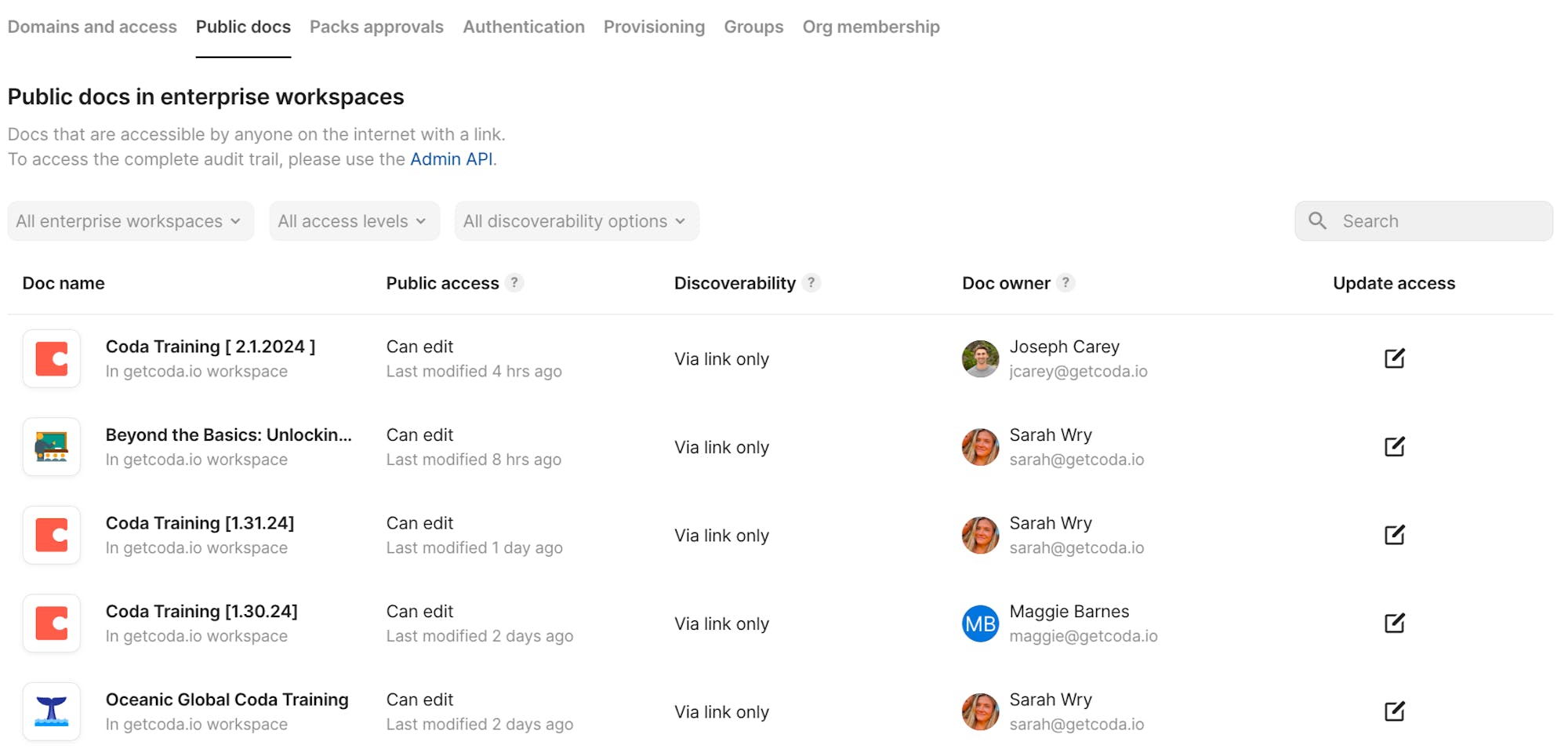Click the 'Public docs in enterprise workspaces' heading
Viewport: 1568px width, 756px height.
click(206, 96)
